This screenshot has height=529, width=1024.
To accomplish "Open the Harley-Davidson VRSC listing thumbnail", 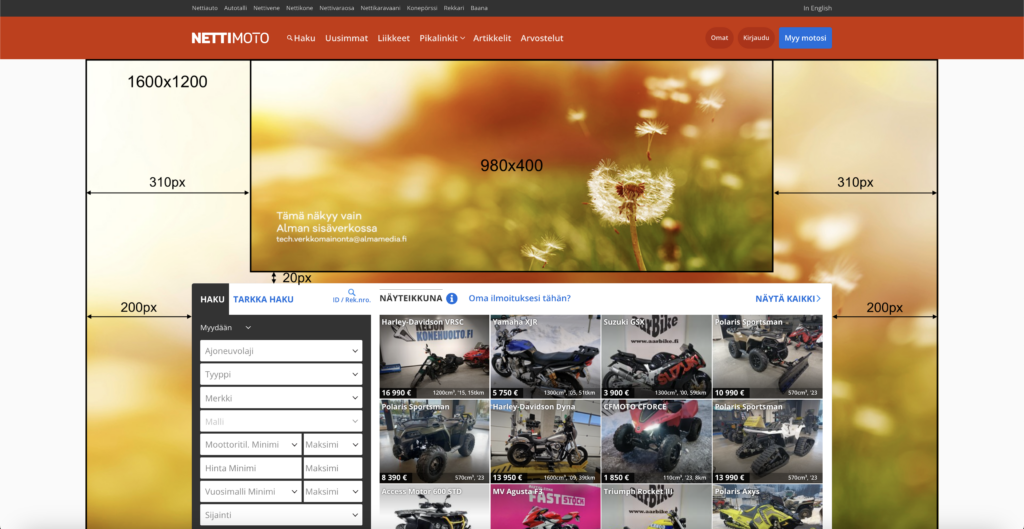I will [x=434, y=357].
